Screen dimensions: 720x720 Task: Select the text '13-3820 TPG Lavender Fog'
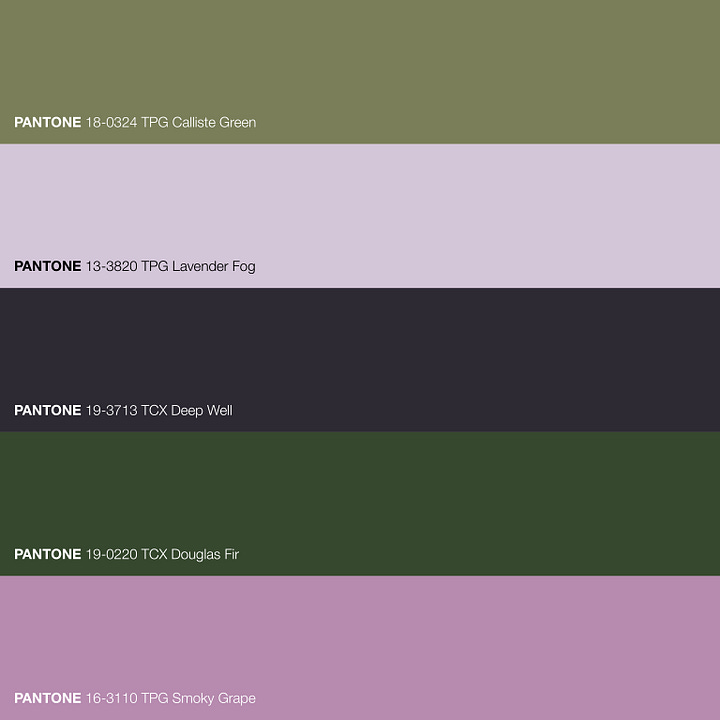pyautogui.click(x=170, y=267)
